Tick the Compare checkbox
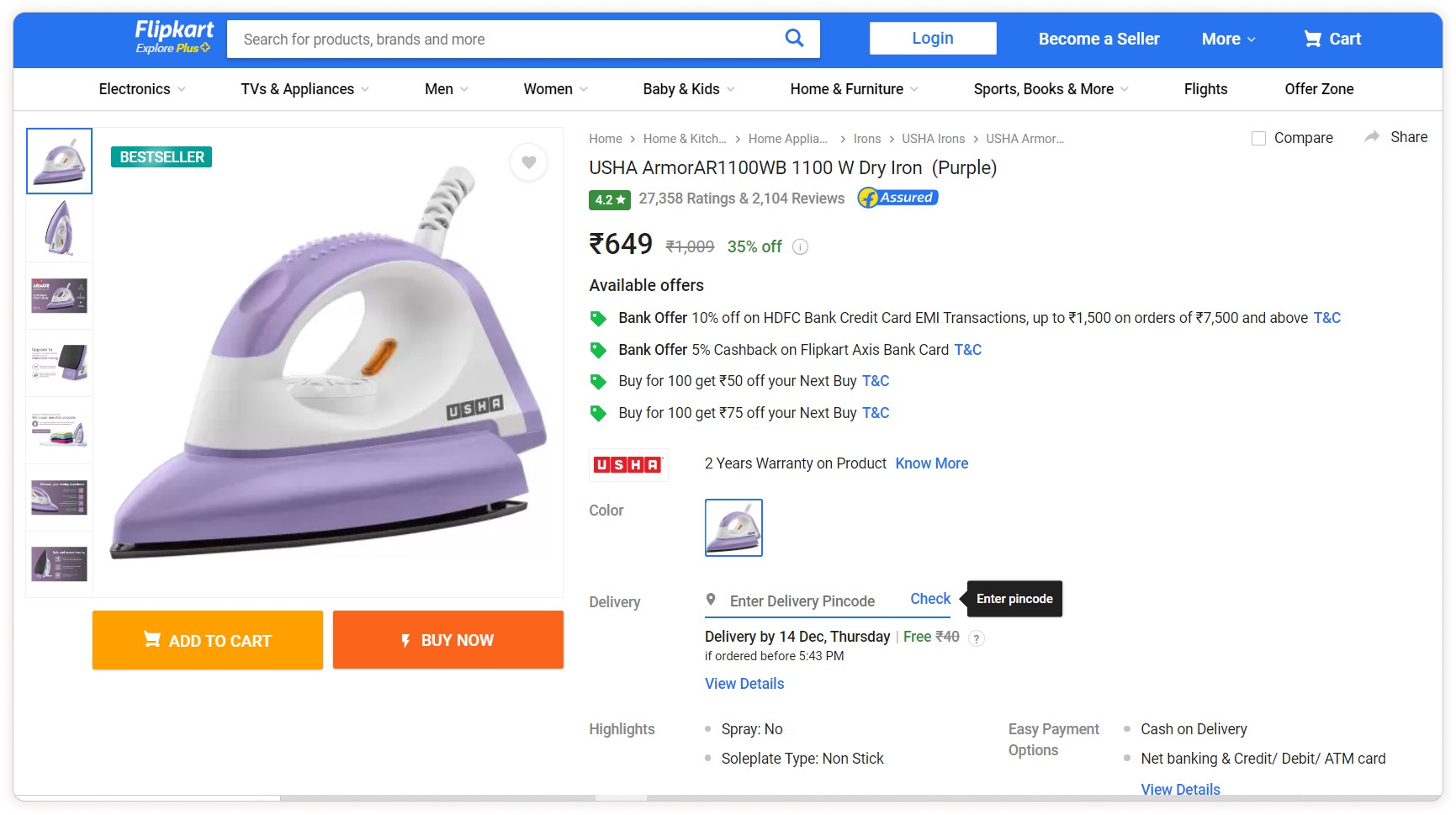Screen dimensions: 1456x815 [x=1258, y=138]
